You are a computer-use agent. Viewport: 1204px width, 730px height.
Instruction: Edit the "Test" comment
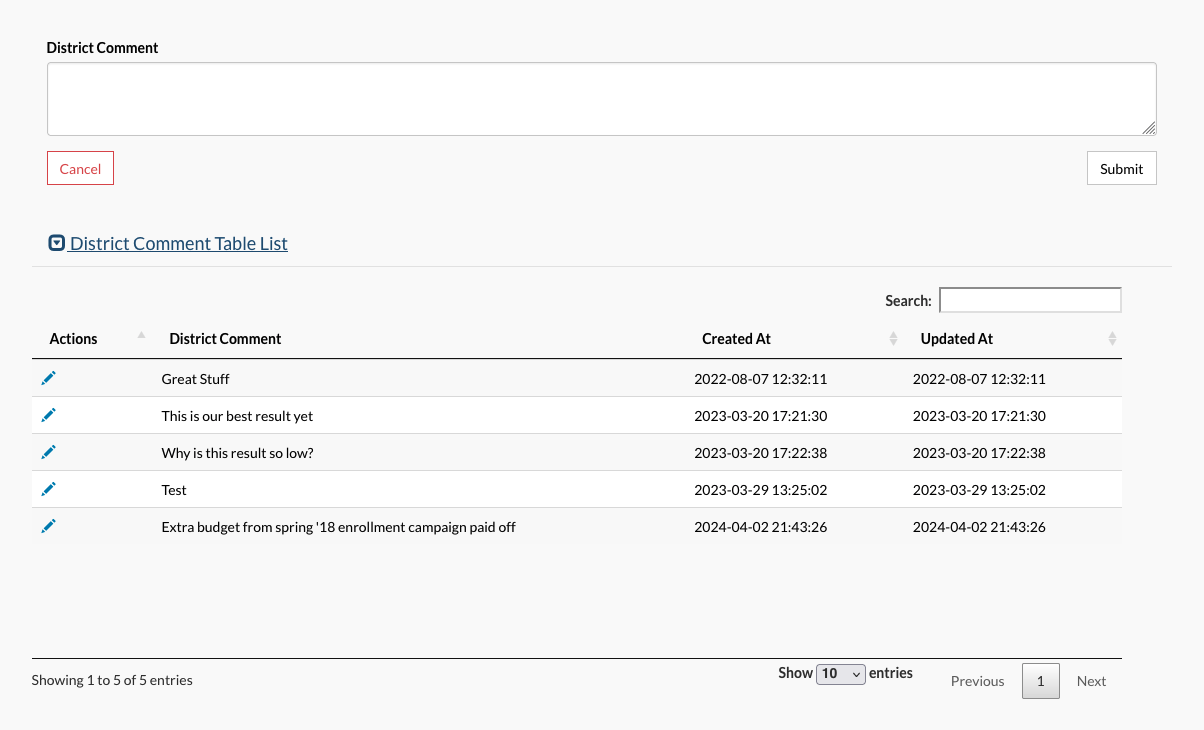coord(48,488)
